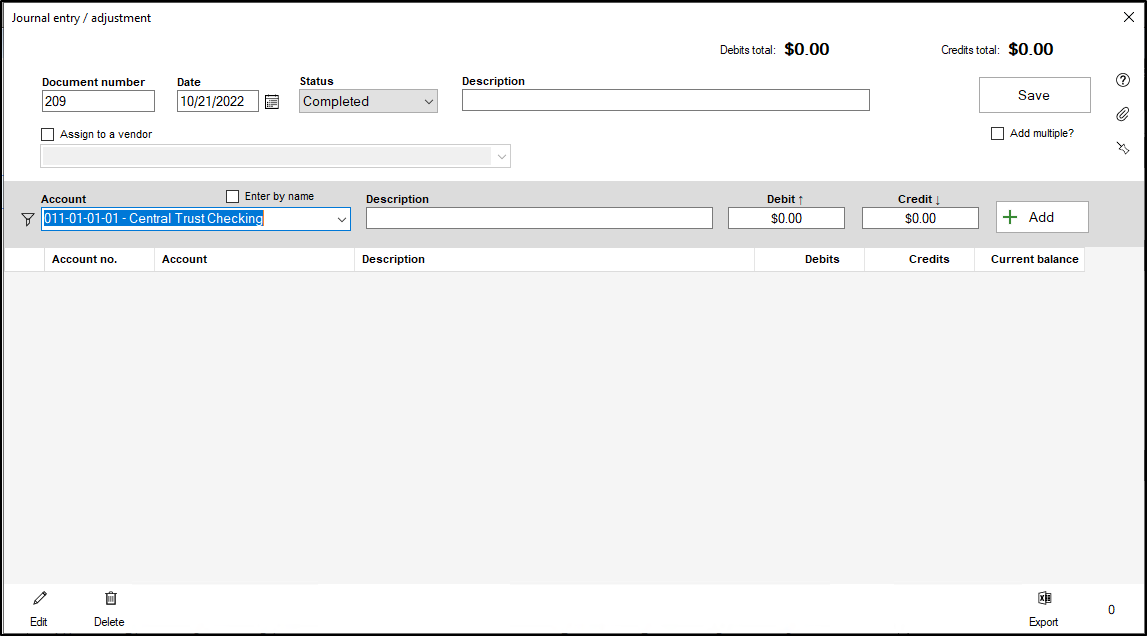Sort by Credits column header
Image resolution: width=1147 pixels, height=636 pixels.
(x=920, y=259)
